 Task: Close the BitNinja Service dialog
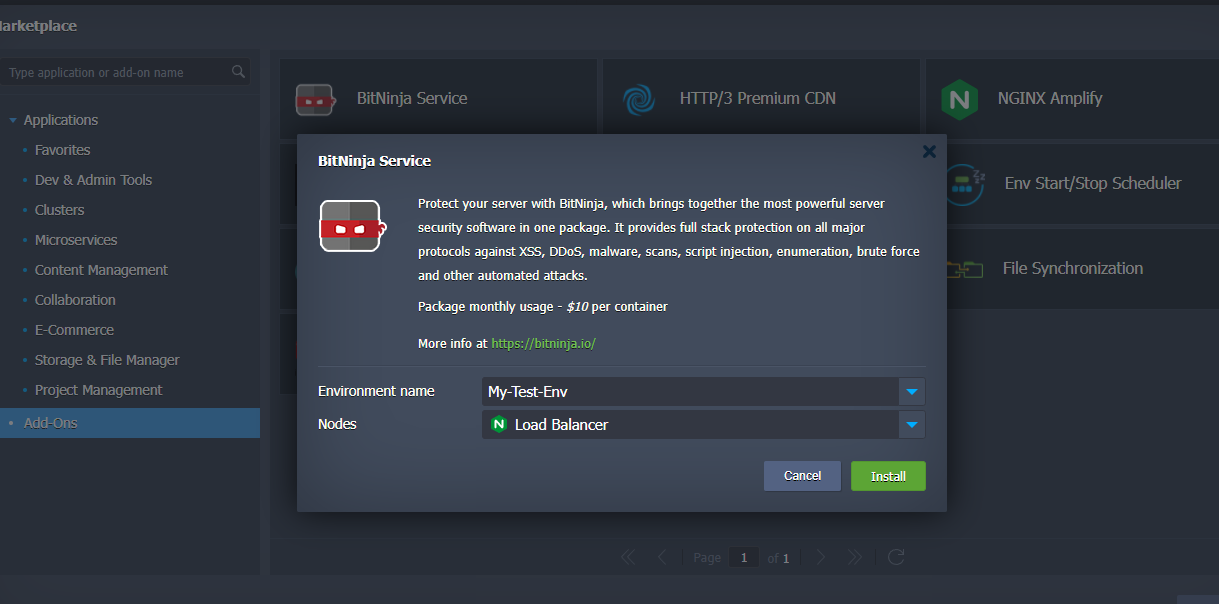(929, 152)
